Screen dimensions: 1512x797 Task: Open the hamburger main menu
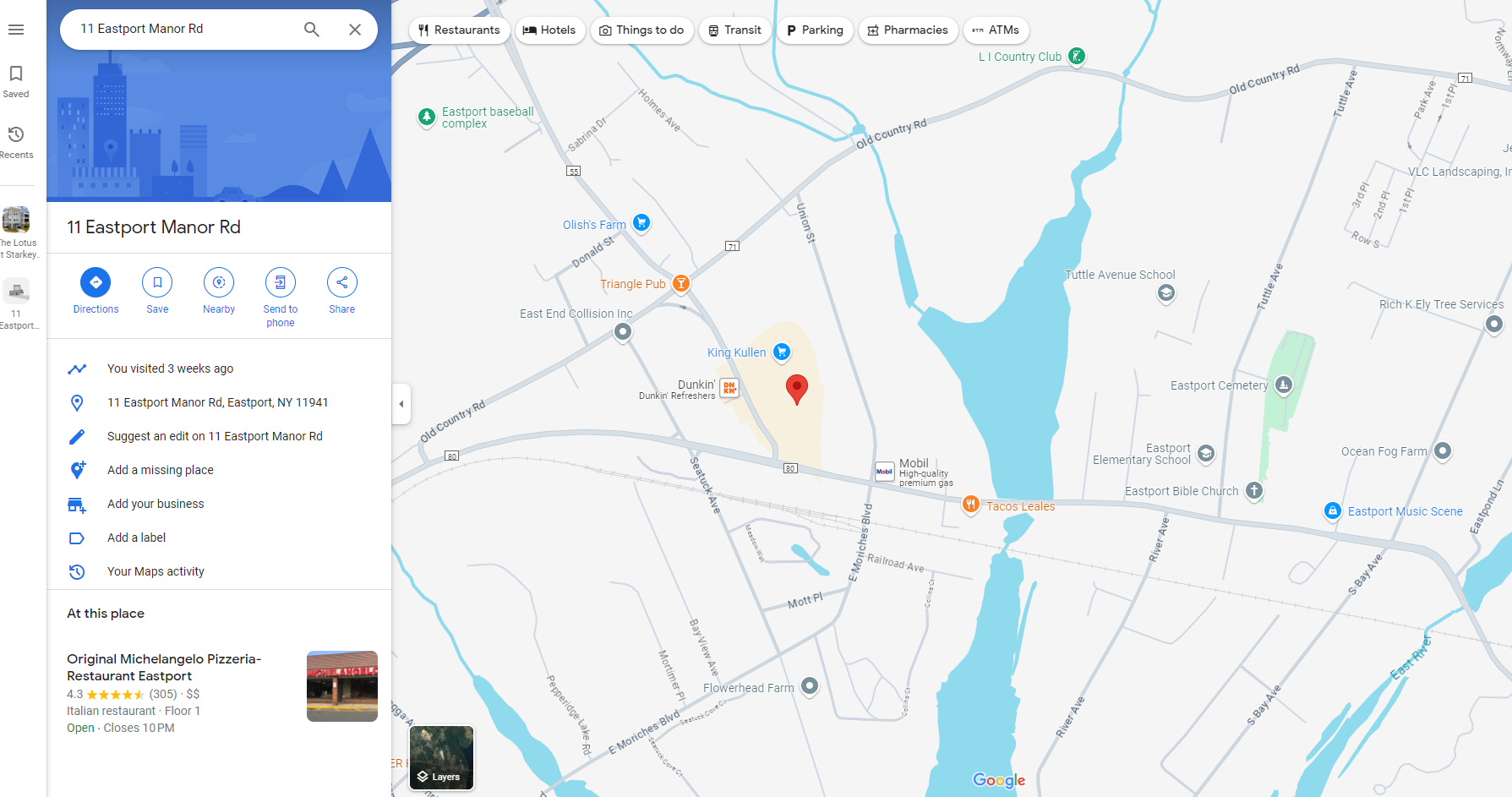(x=15, y=30)
